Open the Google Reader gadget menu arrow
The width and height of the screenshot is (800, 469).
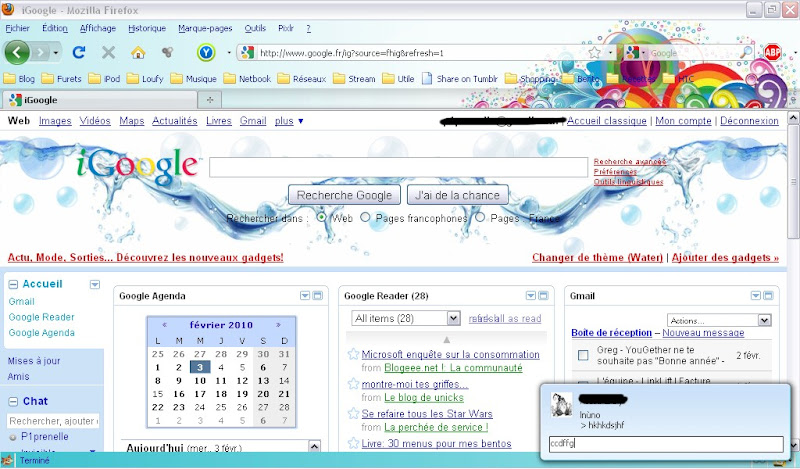pyautogui.click(x=531, y=295)
